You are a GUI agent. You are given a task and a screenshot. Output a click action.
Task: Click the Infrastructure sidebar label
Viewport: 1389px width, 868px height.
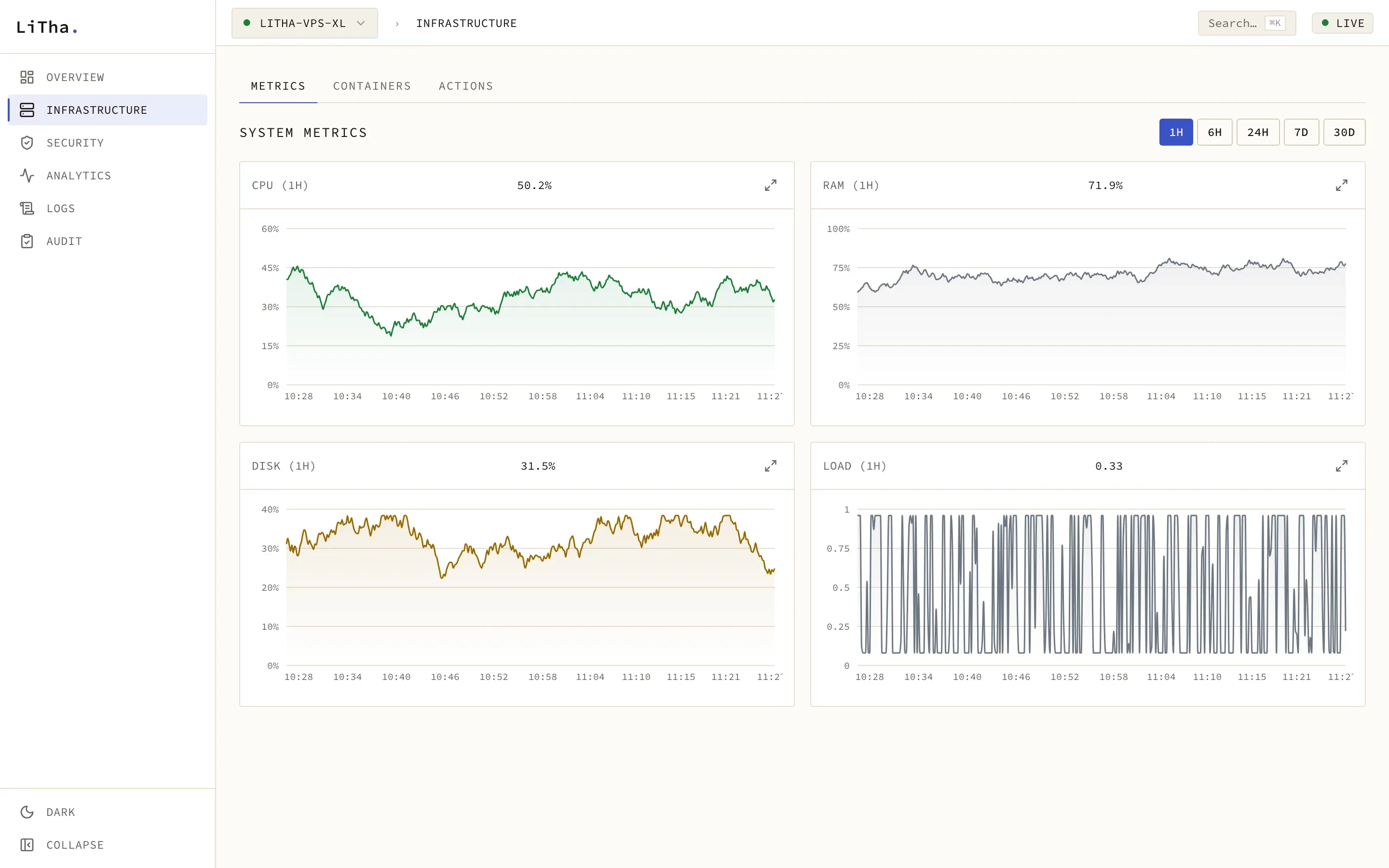(x=97, y=109)
